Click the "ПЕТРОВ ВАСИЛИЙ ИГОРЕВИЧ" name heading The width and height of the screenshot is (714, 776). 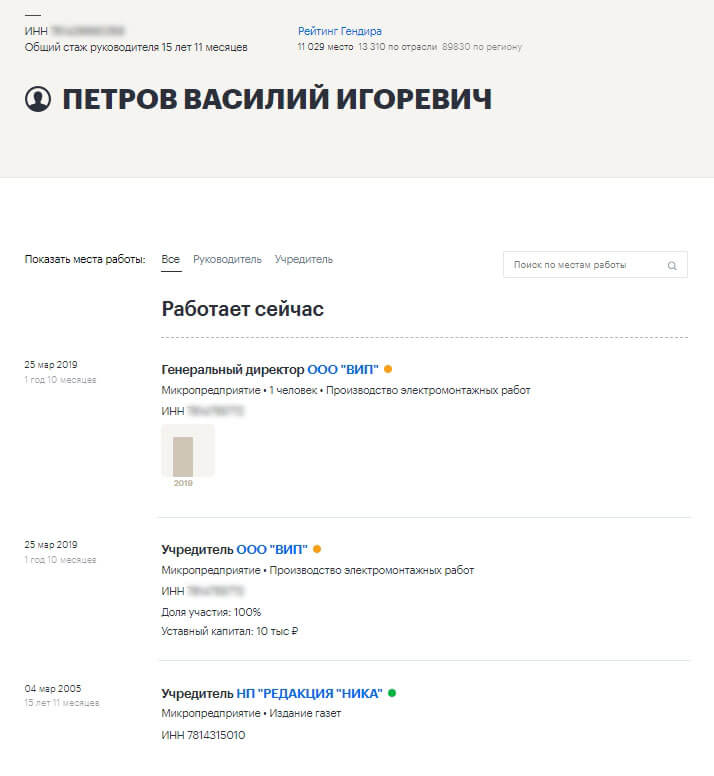(x=277, y=100)
